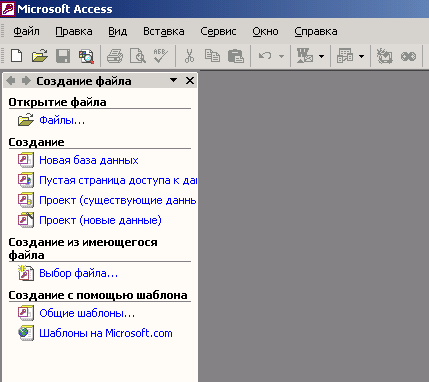This screenshot has height=382, width=429.
Task: Open Шаблоны на Microsoft.com link
Action: click(106, 333)
